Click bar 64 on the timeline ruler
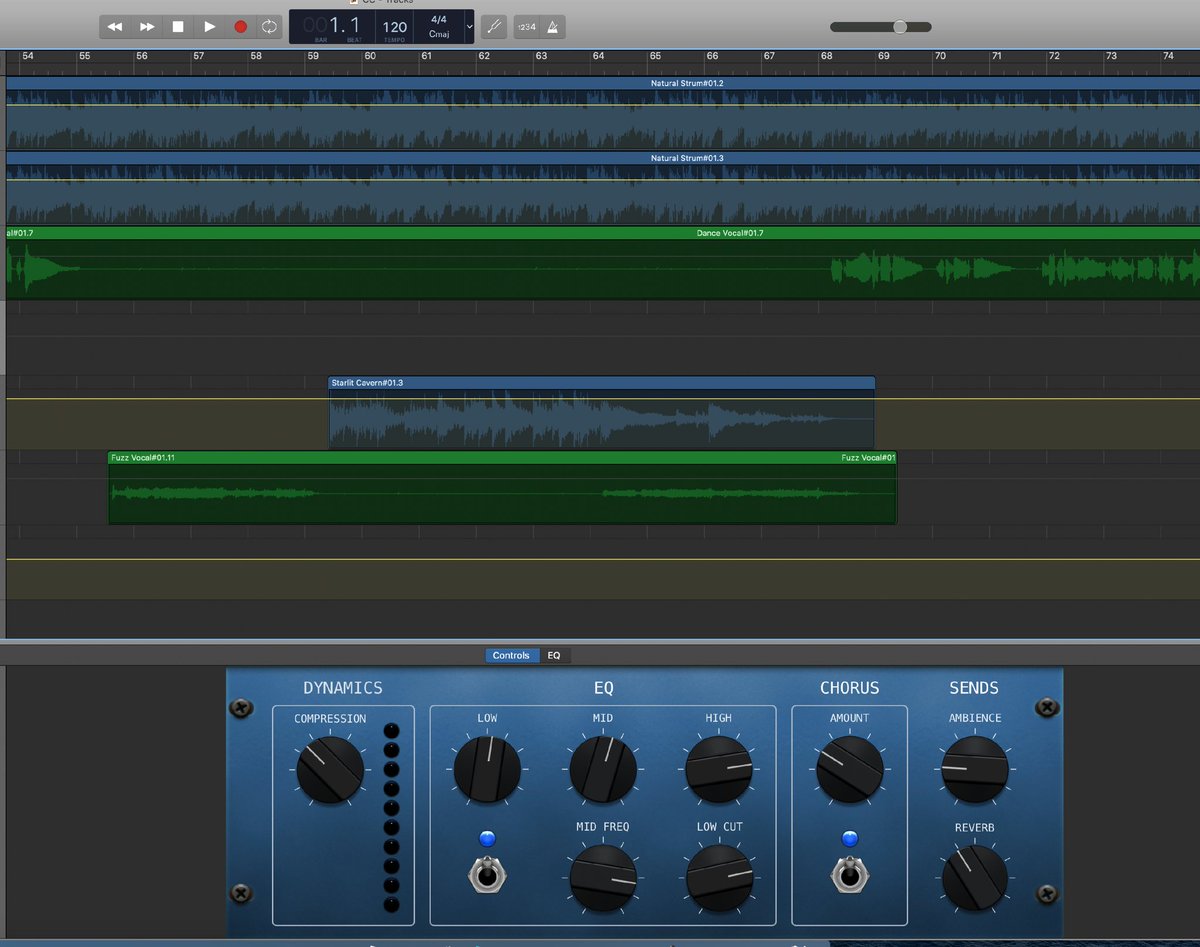1200x947 pixels. click(x=598, y=56)
